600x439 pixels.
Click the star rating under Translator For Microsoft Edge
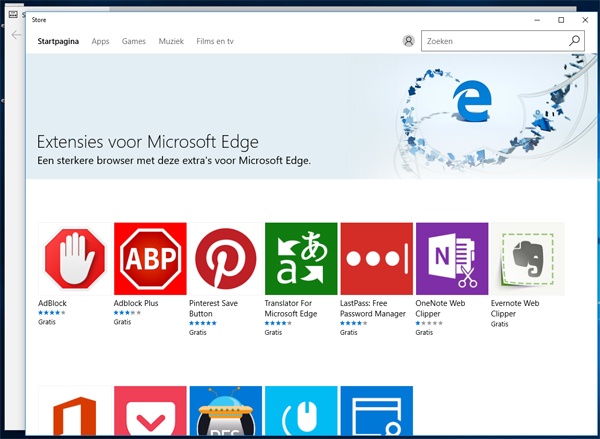[x=278, y=323]
